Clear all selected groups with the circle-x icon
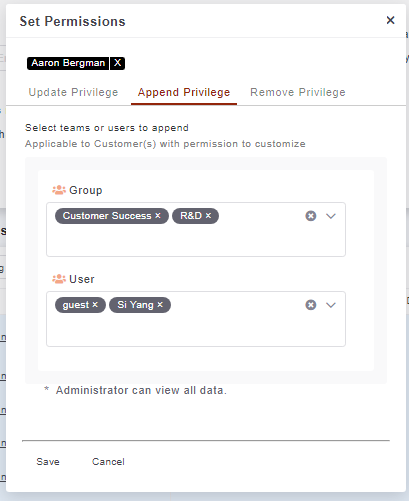Screen dimensions: 409x501 click(311, 216)
